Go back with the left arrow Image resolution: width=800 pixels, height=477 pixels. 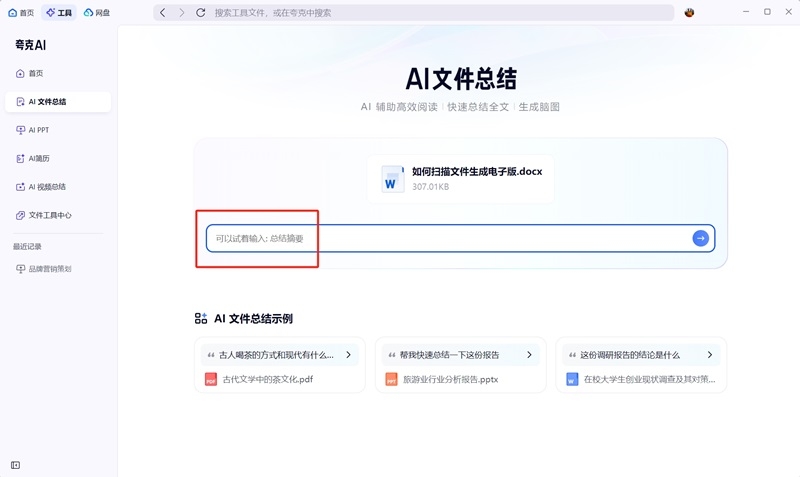point(163,13)
